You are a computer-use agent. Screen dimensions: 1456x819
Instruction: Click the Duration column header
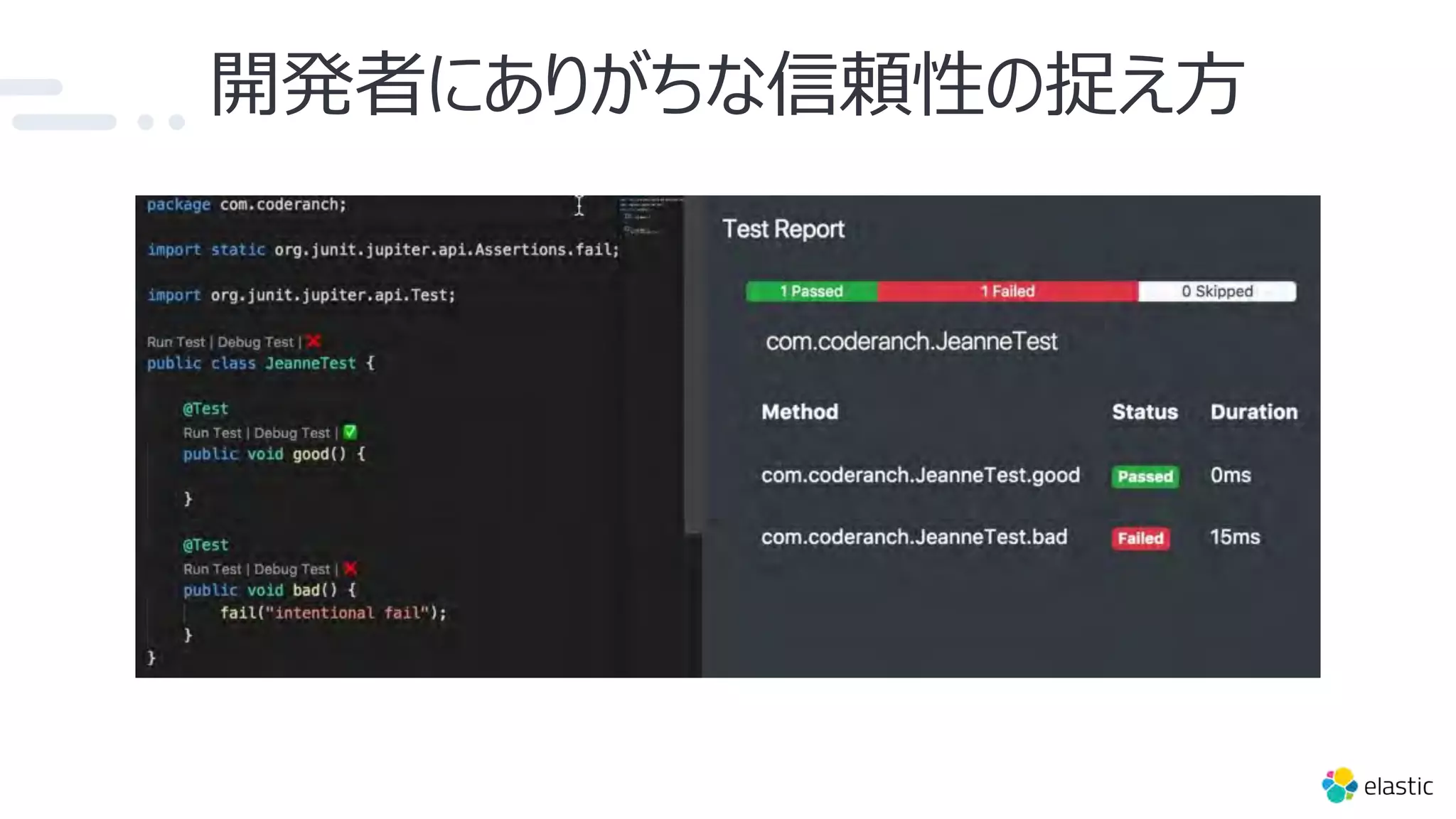coord(1254,412)
